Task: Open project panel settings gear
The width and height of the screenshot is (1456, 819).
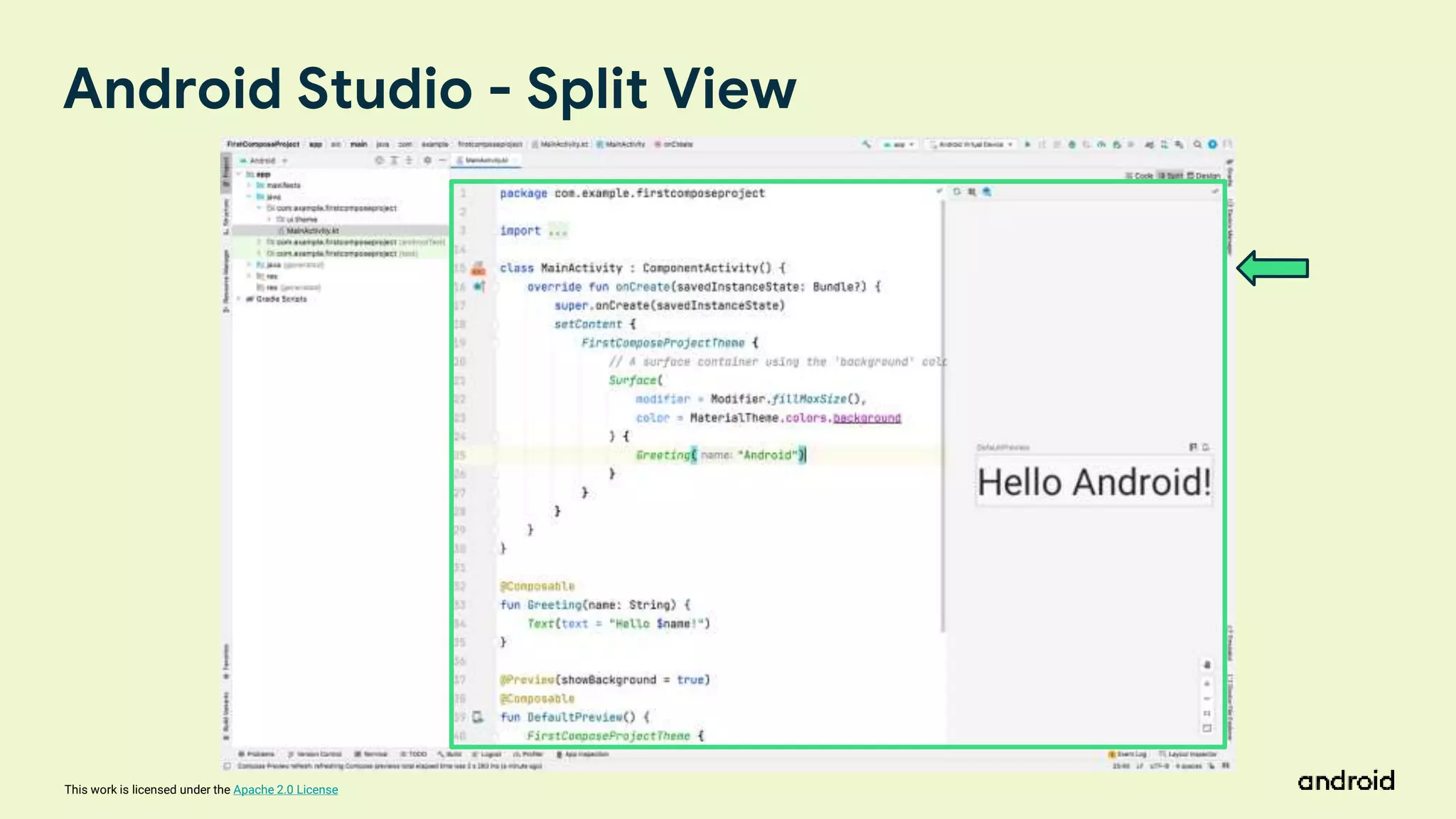Action: tap(427, 161)
